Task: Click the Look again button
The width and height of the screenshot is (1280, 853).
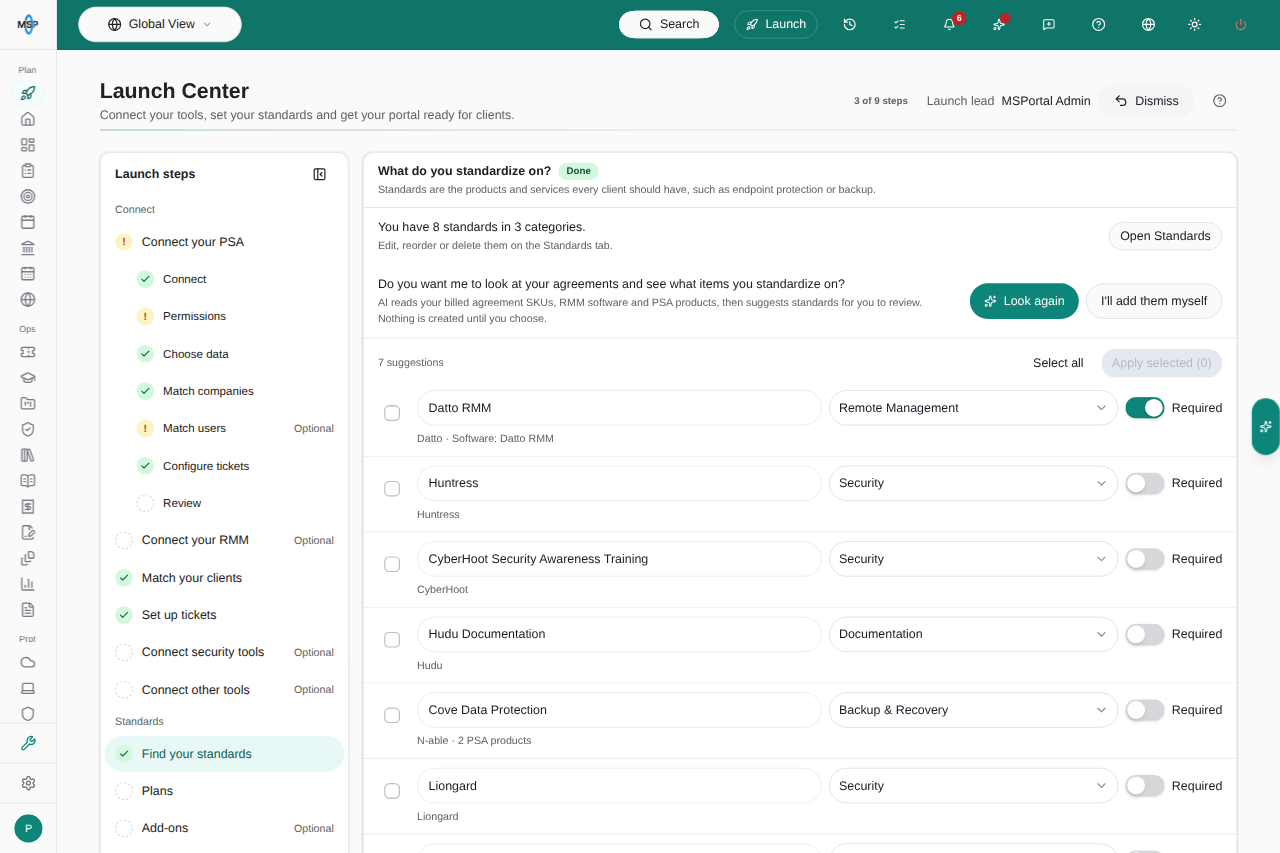Action: [1024, 301]
